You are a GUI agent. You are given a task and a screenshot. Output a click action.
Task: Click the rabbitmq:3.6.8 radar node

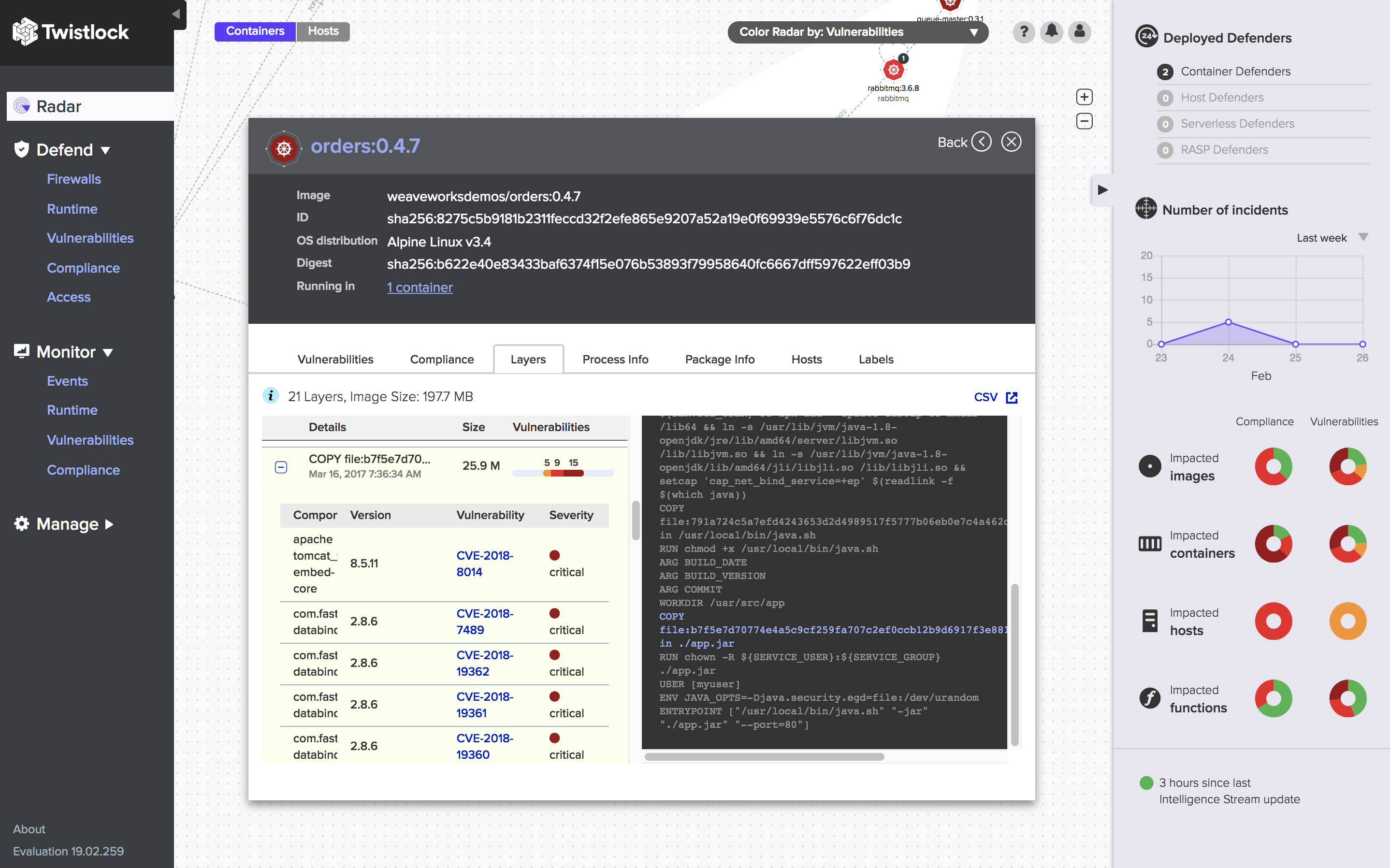tap(893, 71)
